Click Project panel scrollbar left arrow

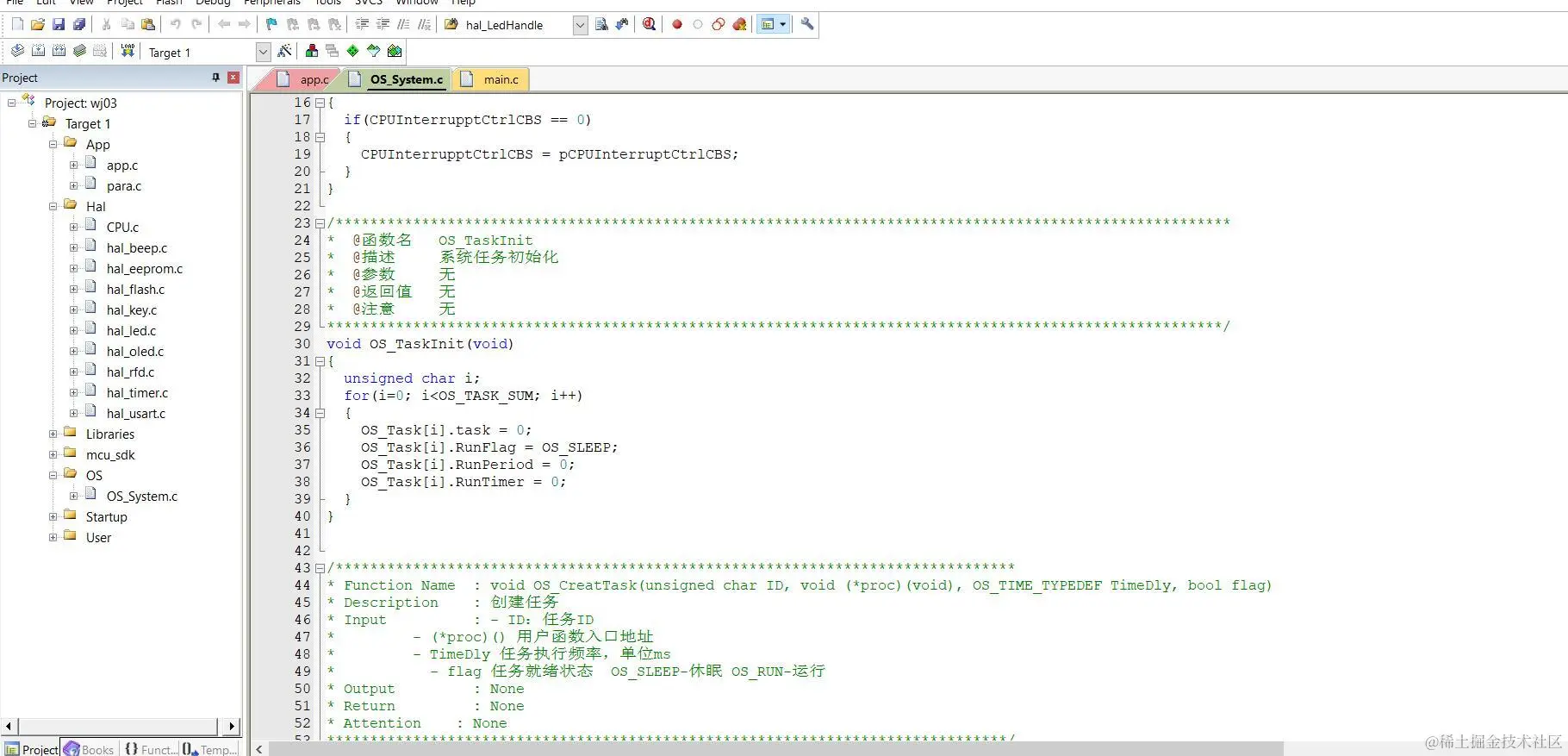(9, 727)
